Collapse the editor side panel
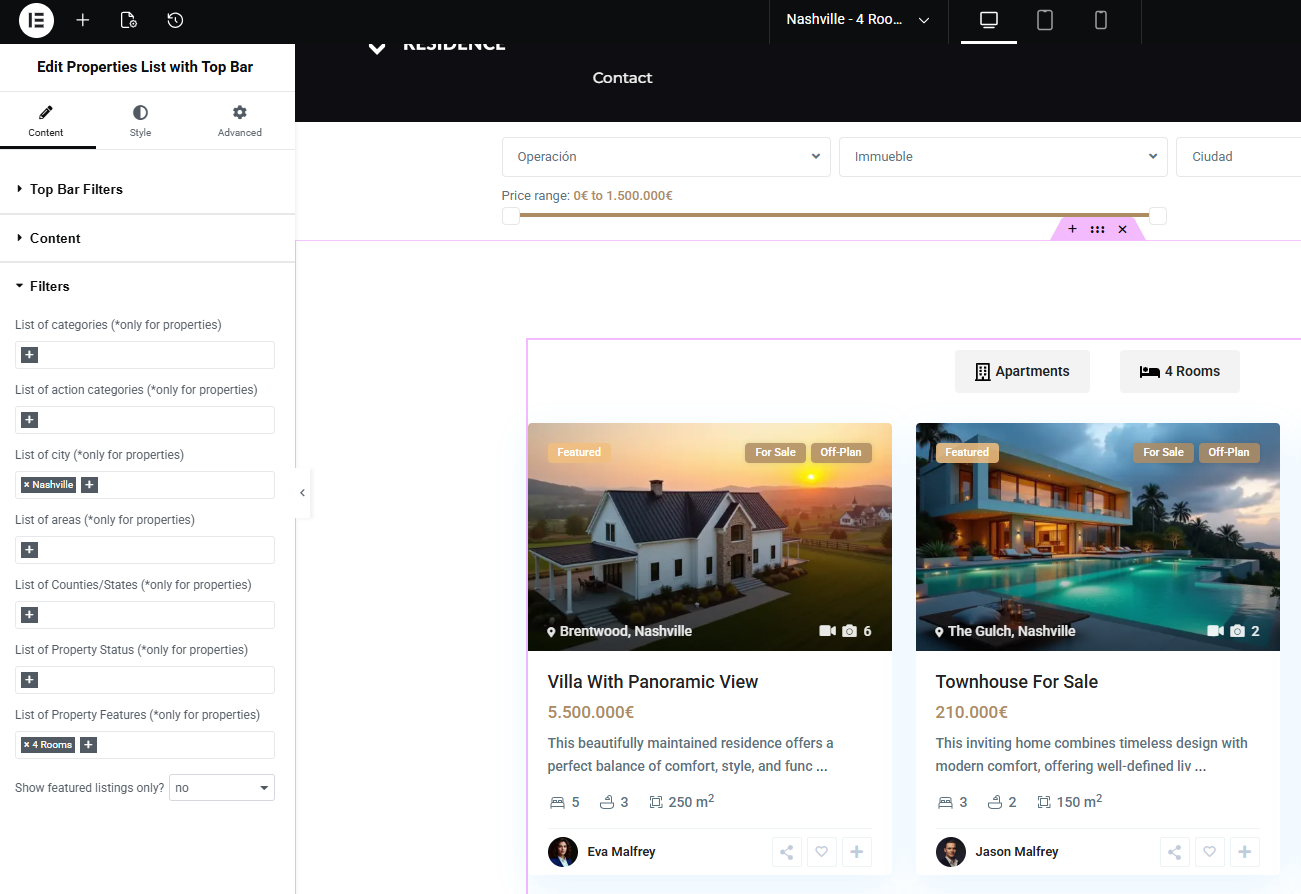1301x894 pixels. (x=302, y=492)
